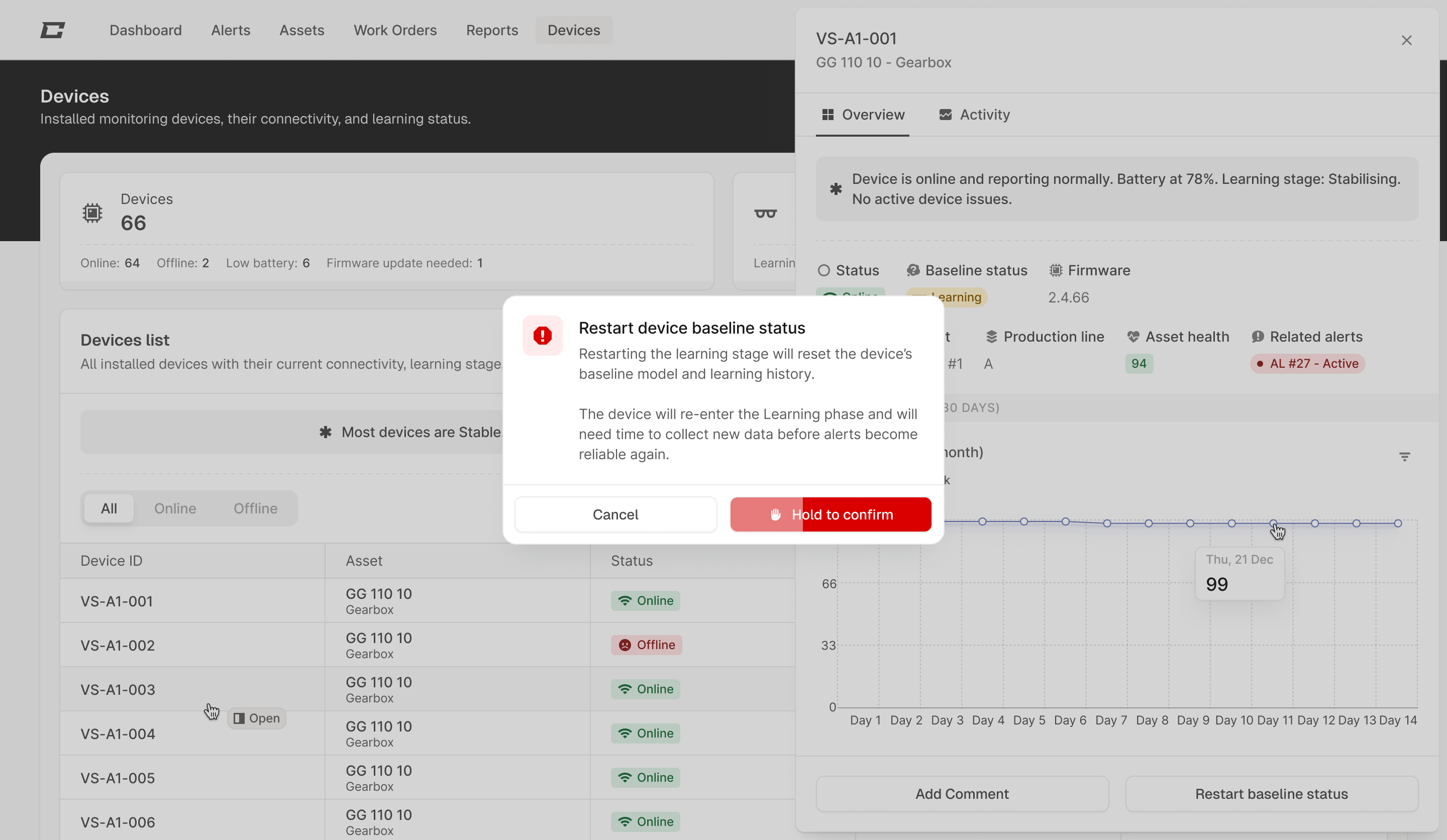Click the Firmware chip icon
Image resolution: width=1447 pixels, height=840 pixels.
[x=1056, y=270]
